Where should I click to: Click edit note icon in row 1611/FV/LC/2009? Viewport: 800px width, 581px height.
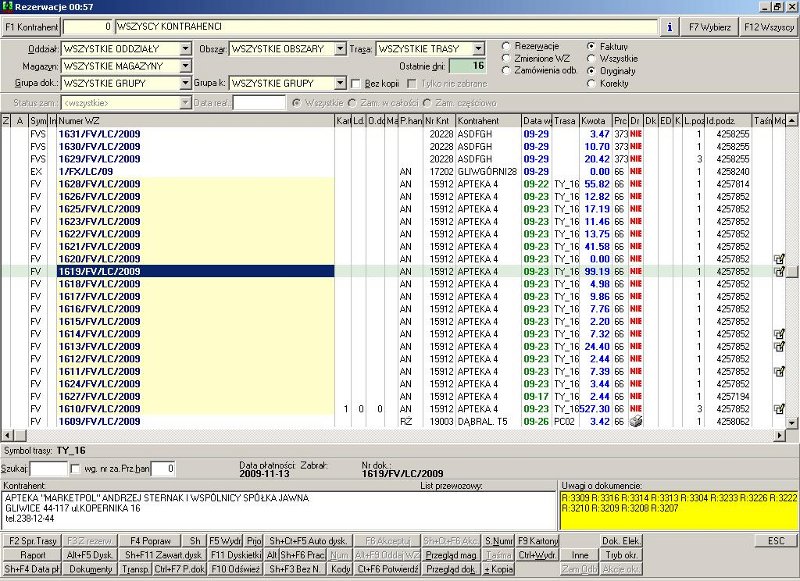[779, 371]
